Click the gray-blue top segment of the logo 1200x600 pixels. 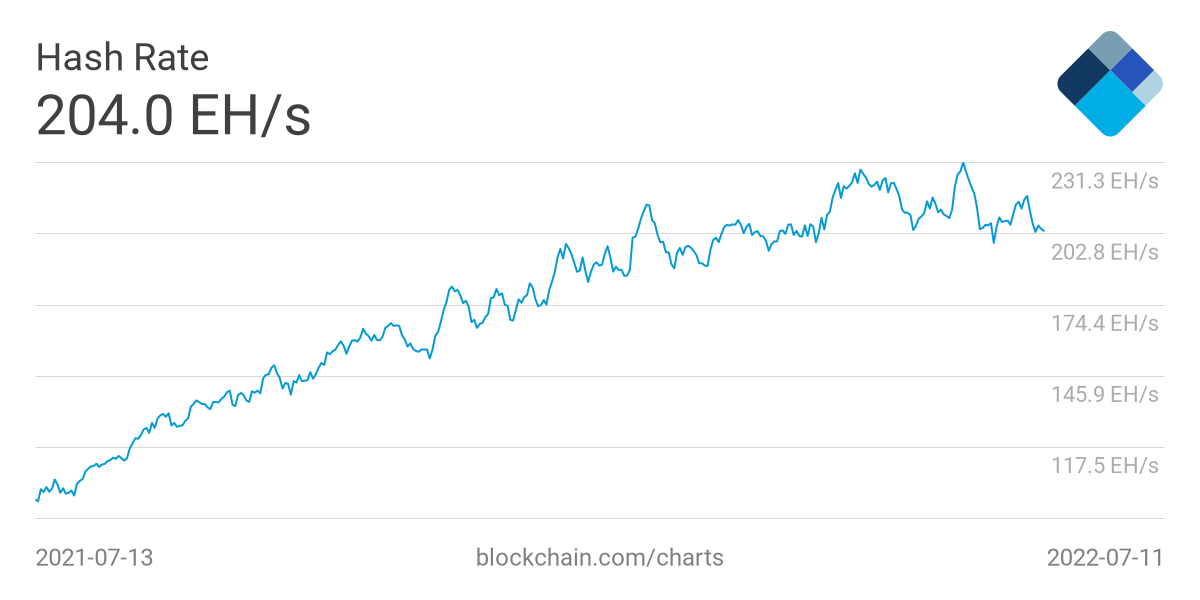1108,48
